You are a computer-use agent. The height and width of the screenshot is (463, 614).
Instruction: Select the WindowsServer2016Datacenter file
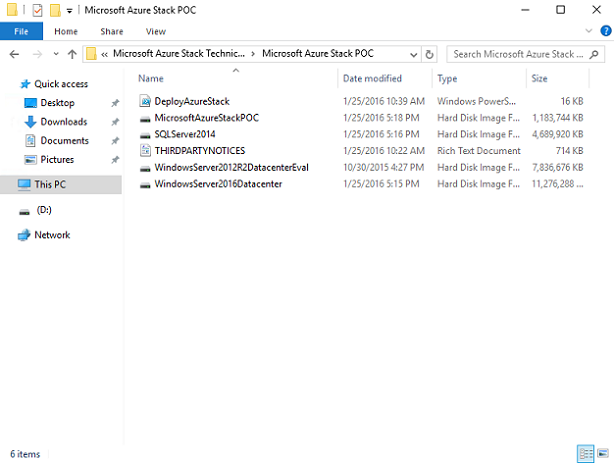[x=218, y=184]
